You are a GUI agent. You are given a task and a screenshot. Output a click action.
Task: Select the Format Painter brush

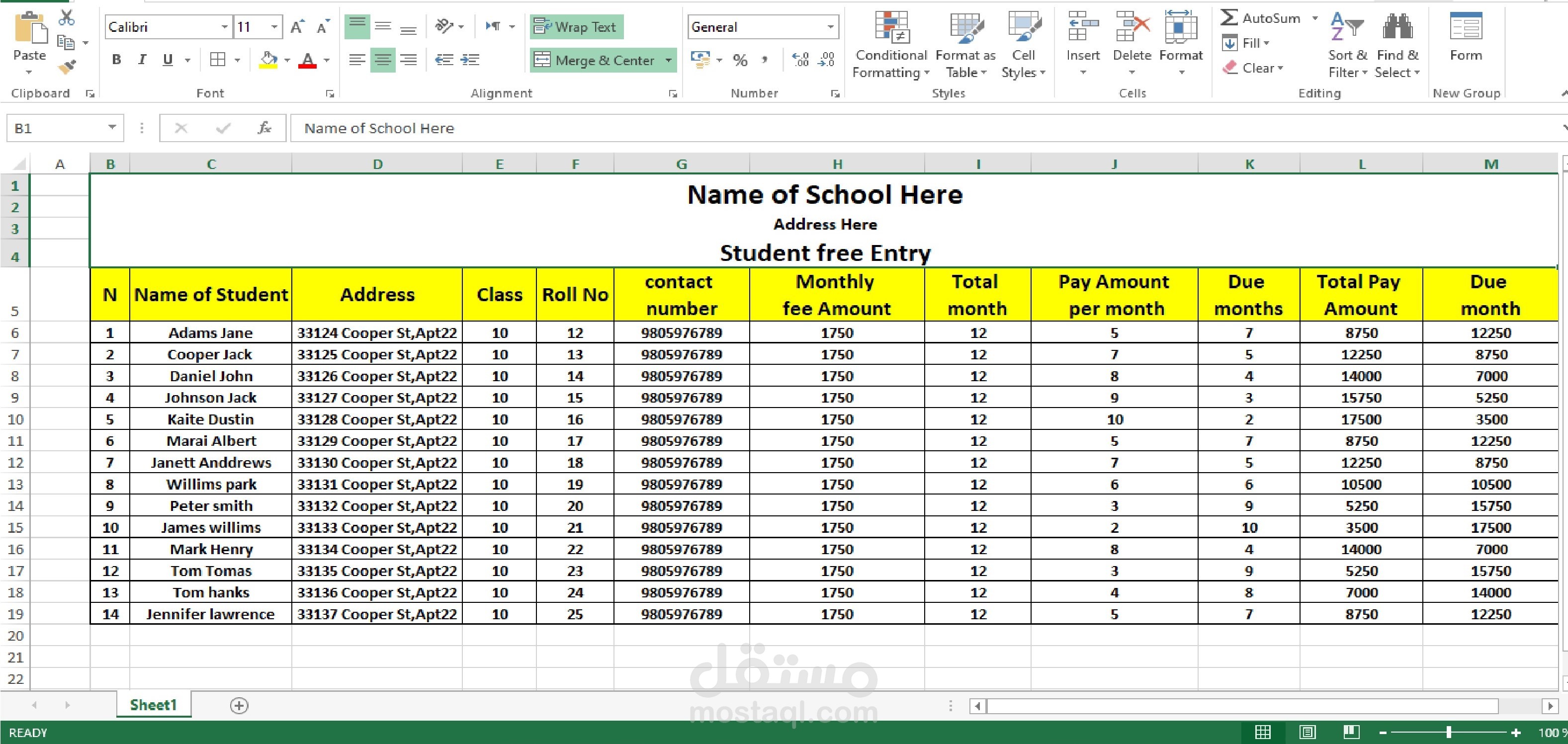[x=66, y=66]
